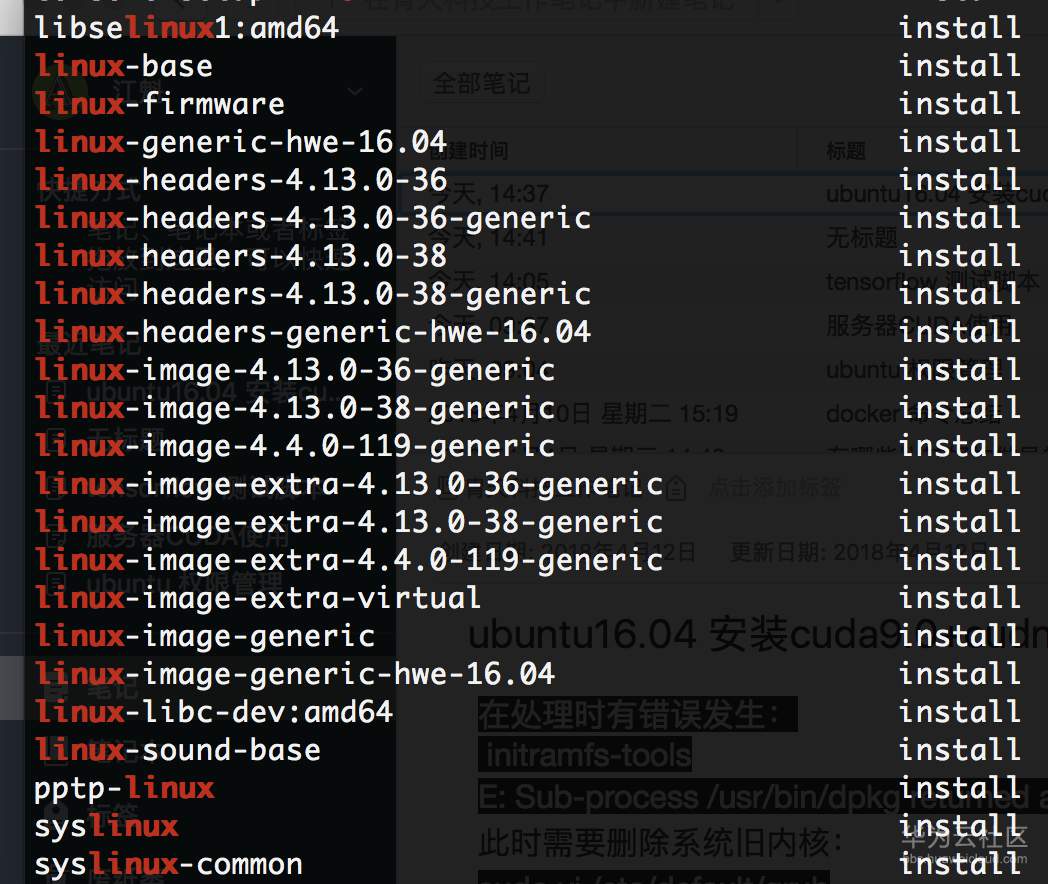Select the libselinux1:amd64 package name in terminal

(186, 28)
